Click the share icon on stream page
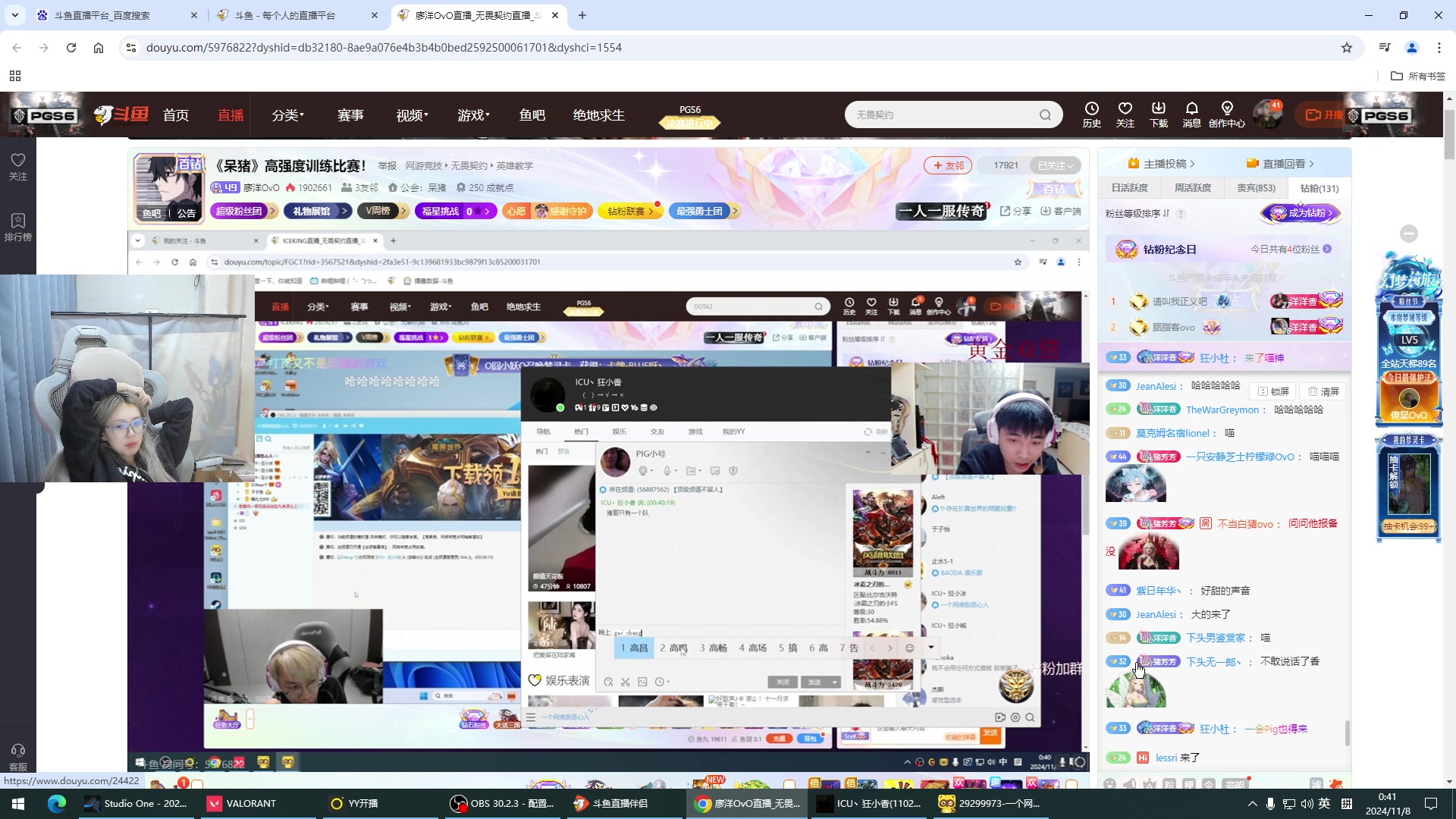Viewport: 1456px width, 819px height. pos(1014,210)
